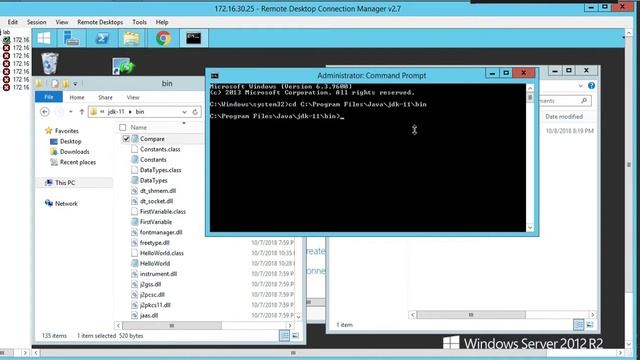
Task: Open the Windows Start button in remote taskbar
Action: (x=44, y=39)
